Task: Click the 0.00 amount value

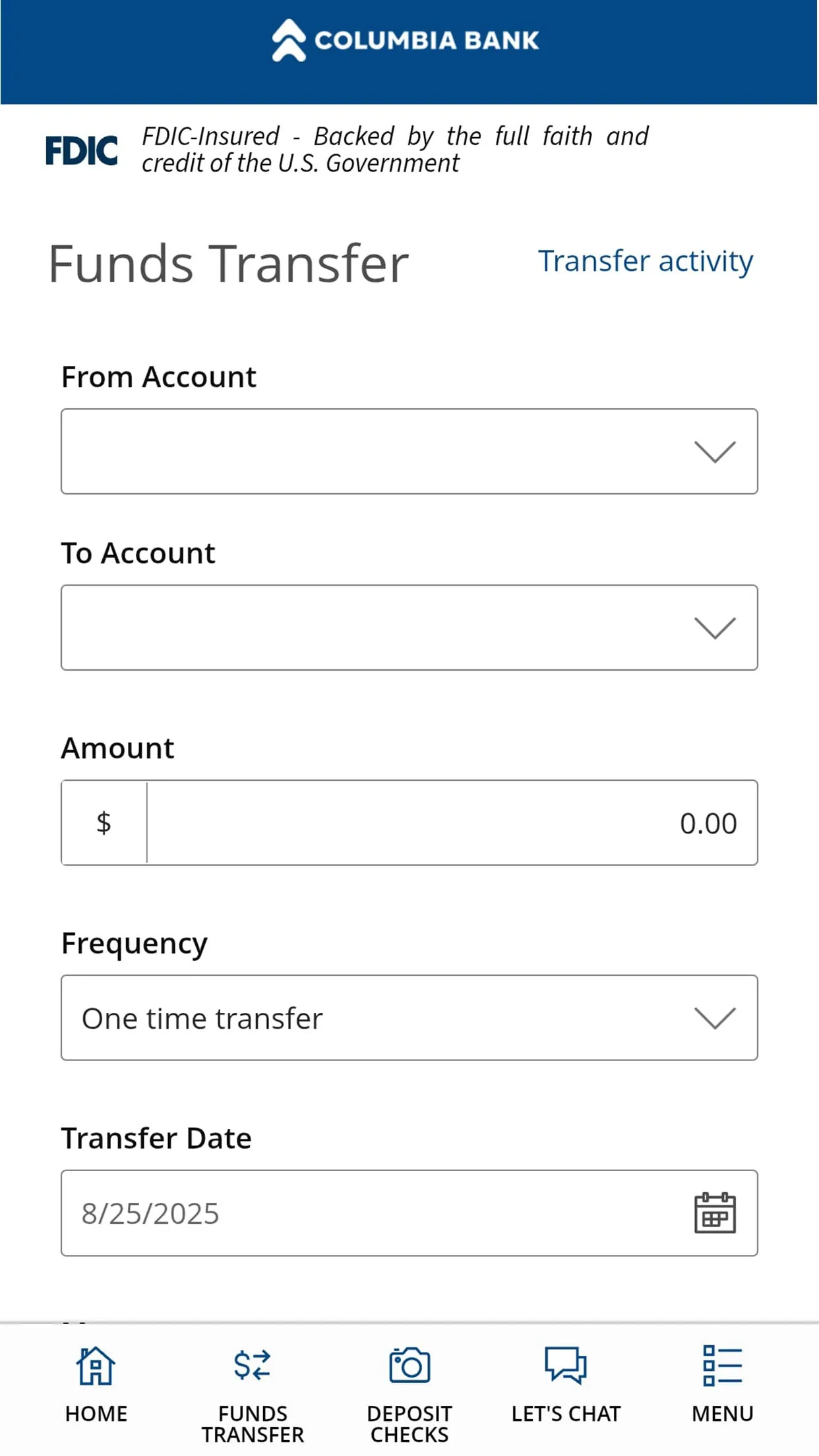Action: point(708,822)
